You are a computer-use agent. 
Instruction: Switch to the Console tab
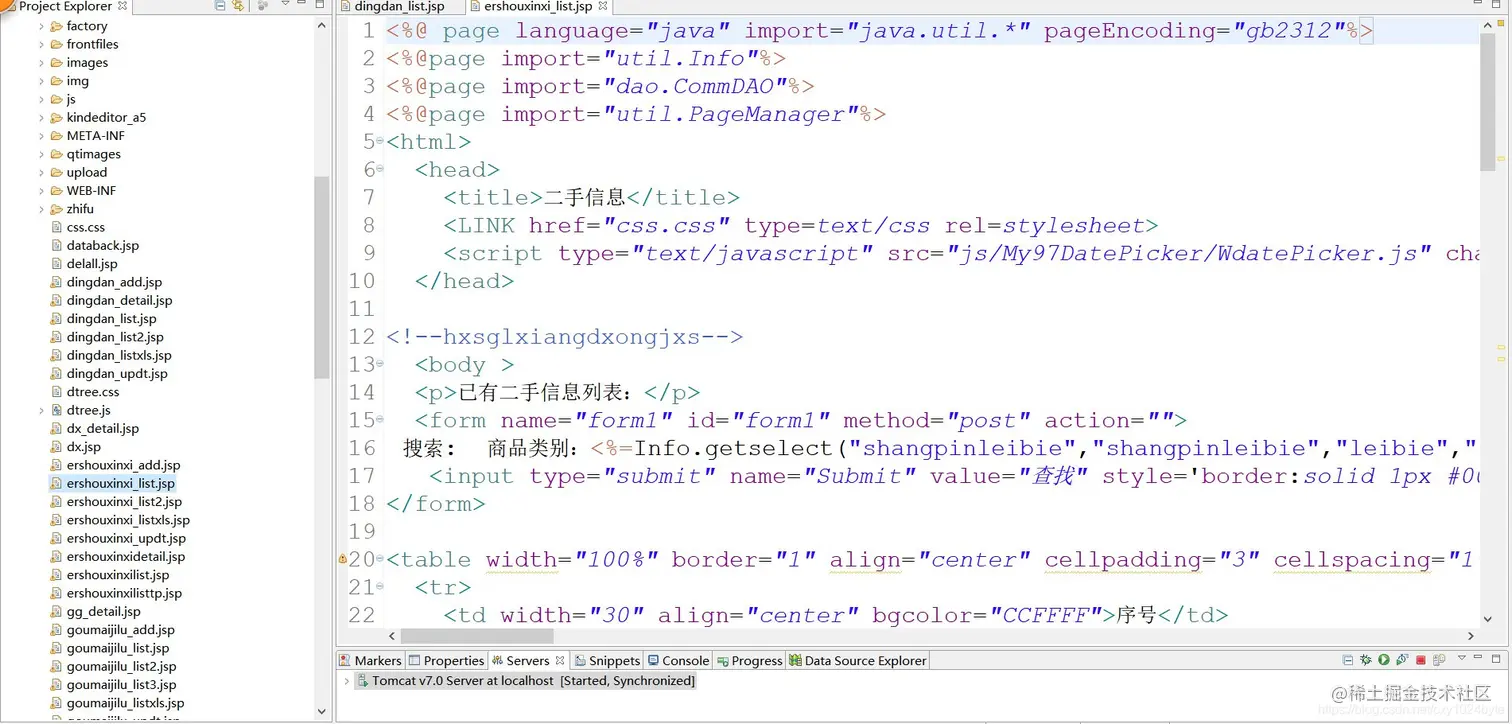click(678, 660)
